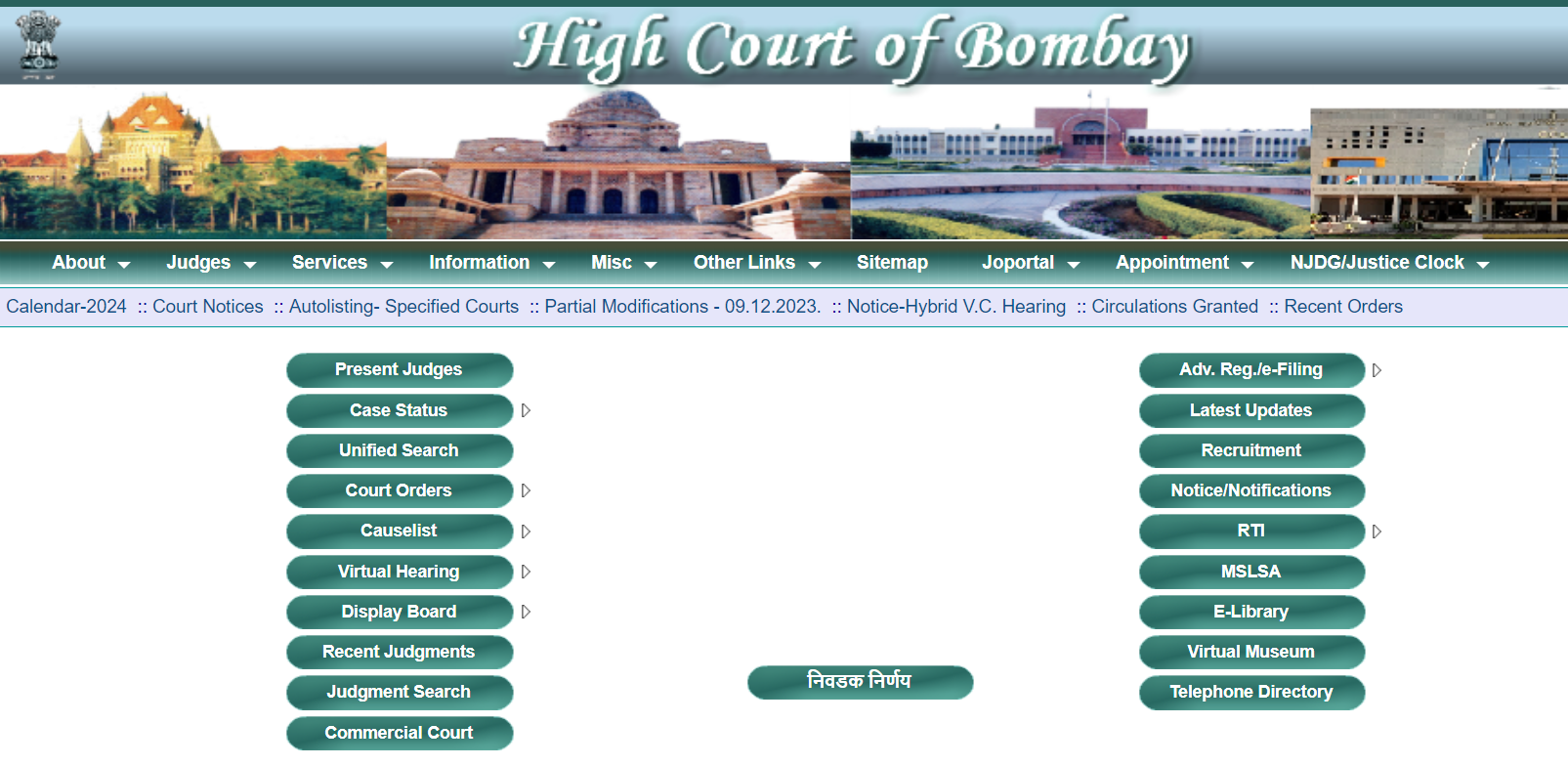Click the Marathi निवडक निर्णय button
1568x766 pixels.
[x=860, y=682]
